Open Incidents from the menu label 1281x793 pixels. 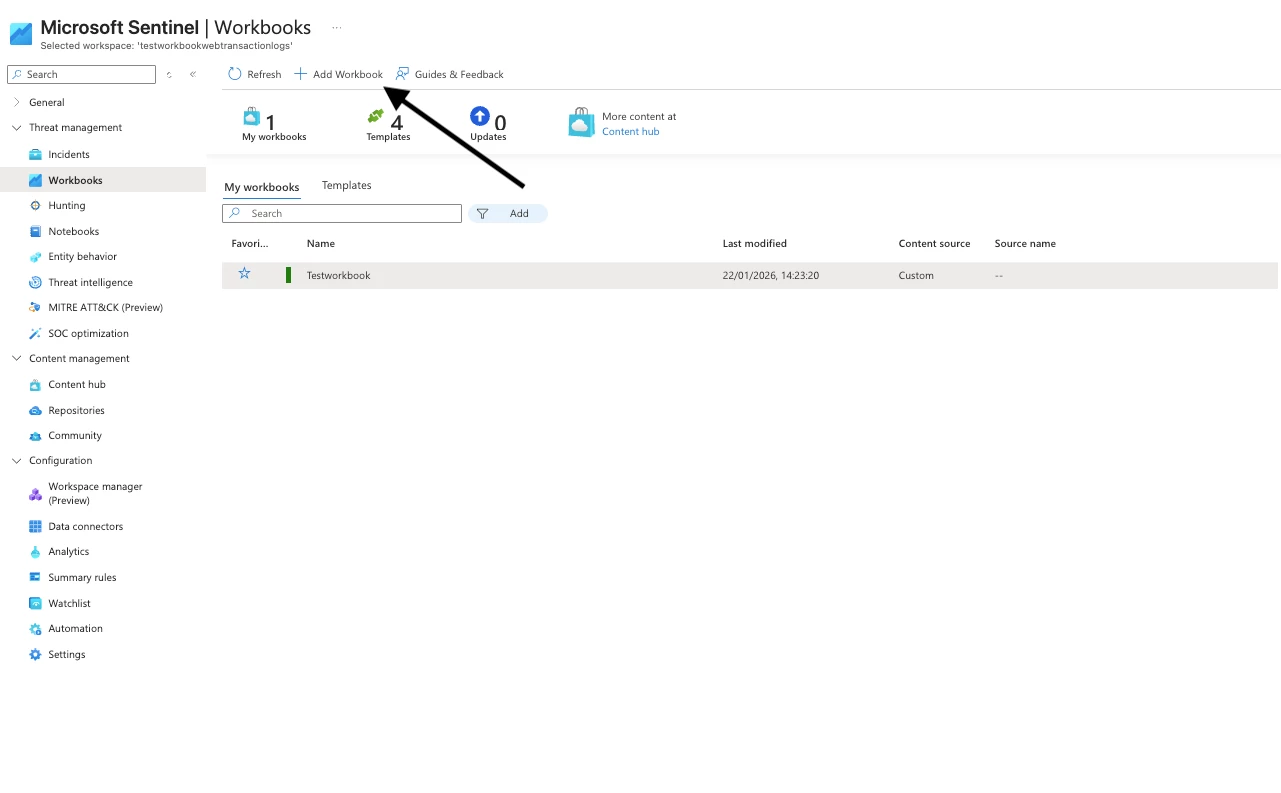pos(69,154)
